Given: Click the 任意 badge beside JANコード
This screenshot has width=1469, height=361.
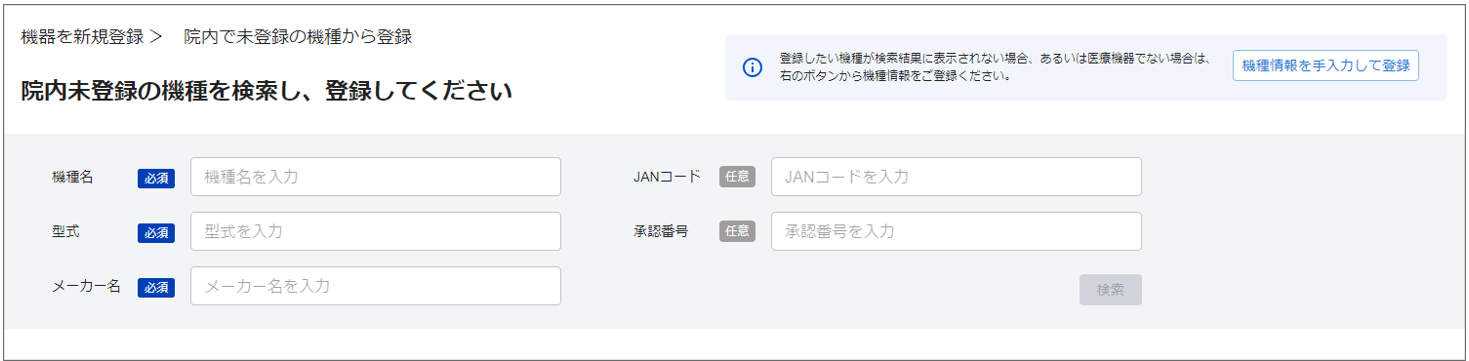Looking at the screenshot, I should pos(737,177).
